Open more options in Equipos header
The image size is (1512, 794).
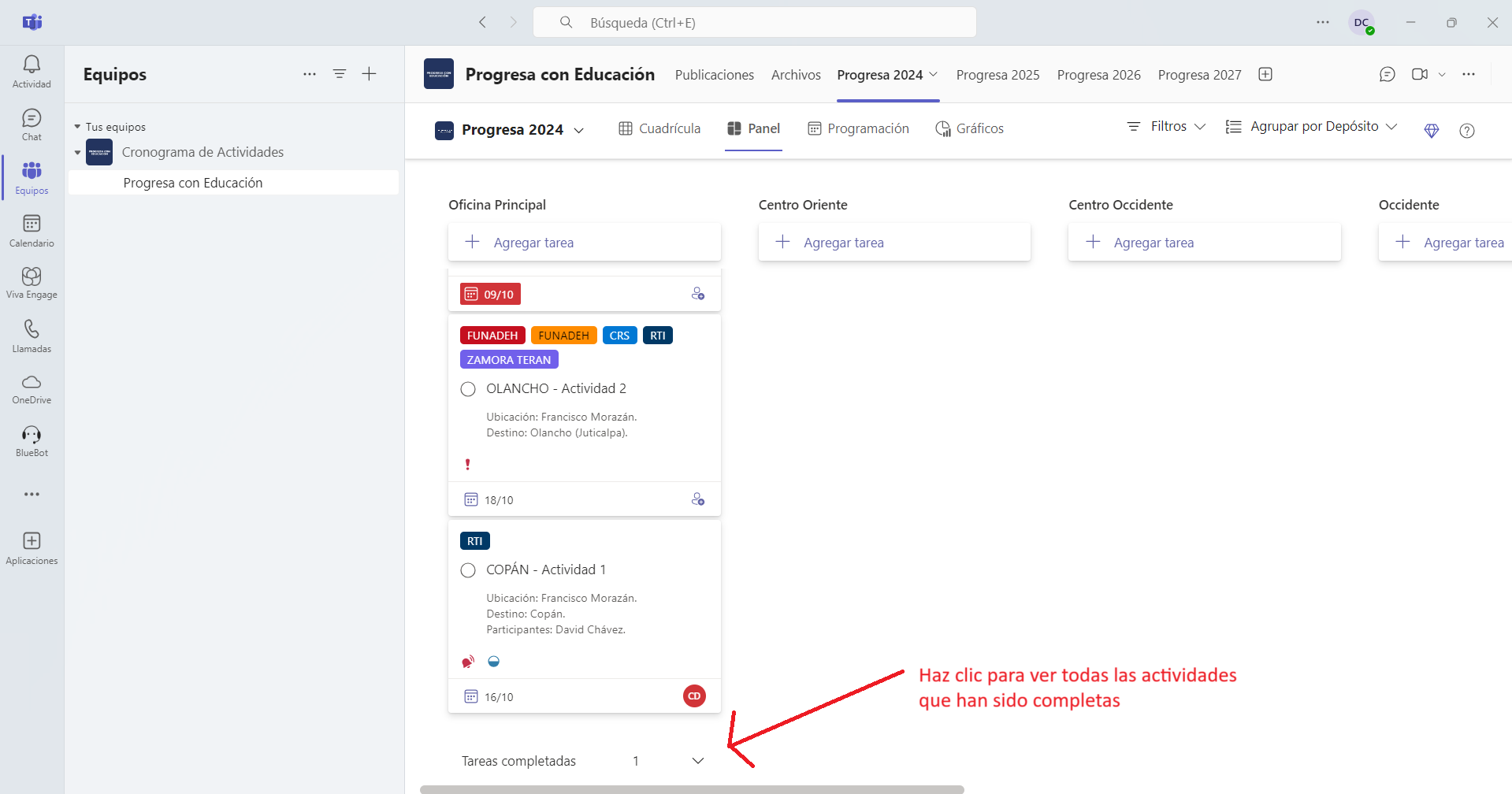(x=310, y=74)
